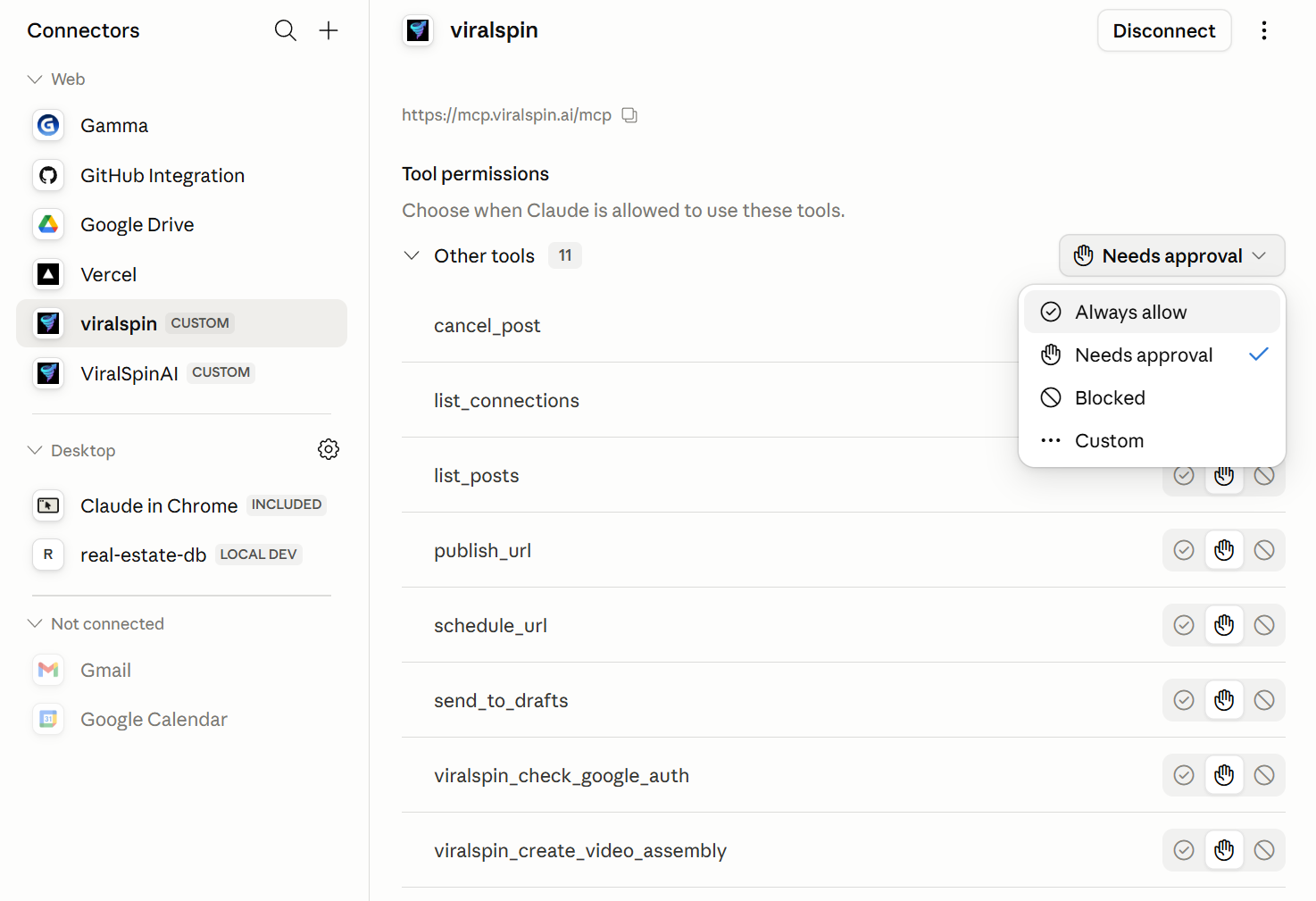Open the Needs approval dropdown

(1171, 255)
